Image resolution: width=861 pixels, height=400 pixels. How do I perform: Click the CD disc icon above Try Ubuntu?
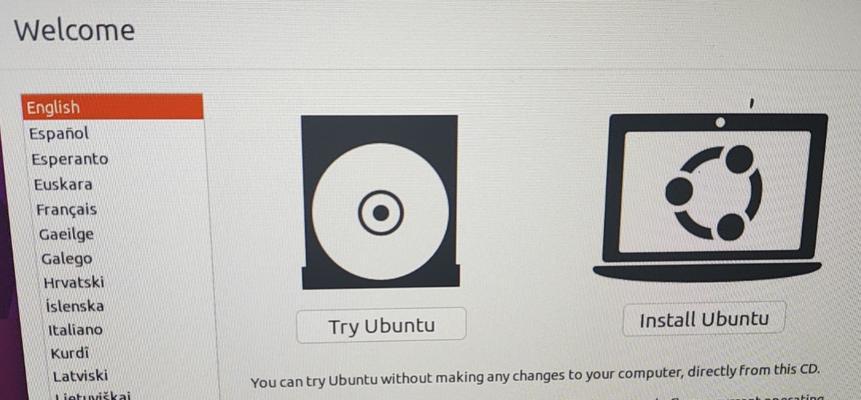coord(380,202)
